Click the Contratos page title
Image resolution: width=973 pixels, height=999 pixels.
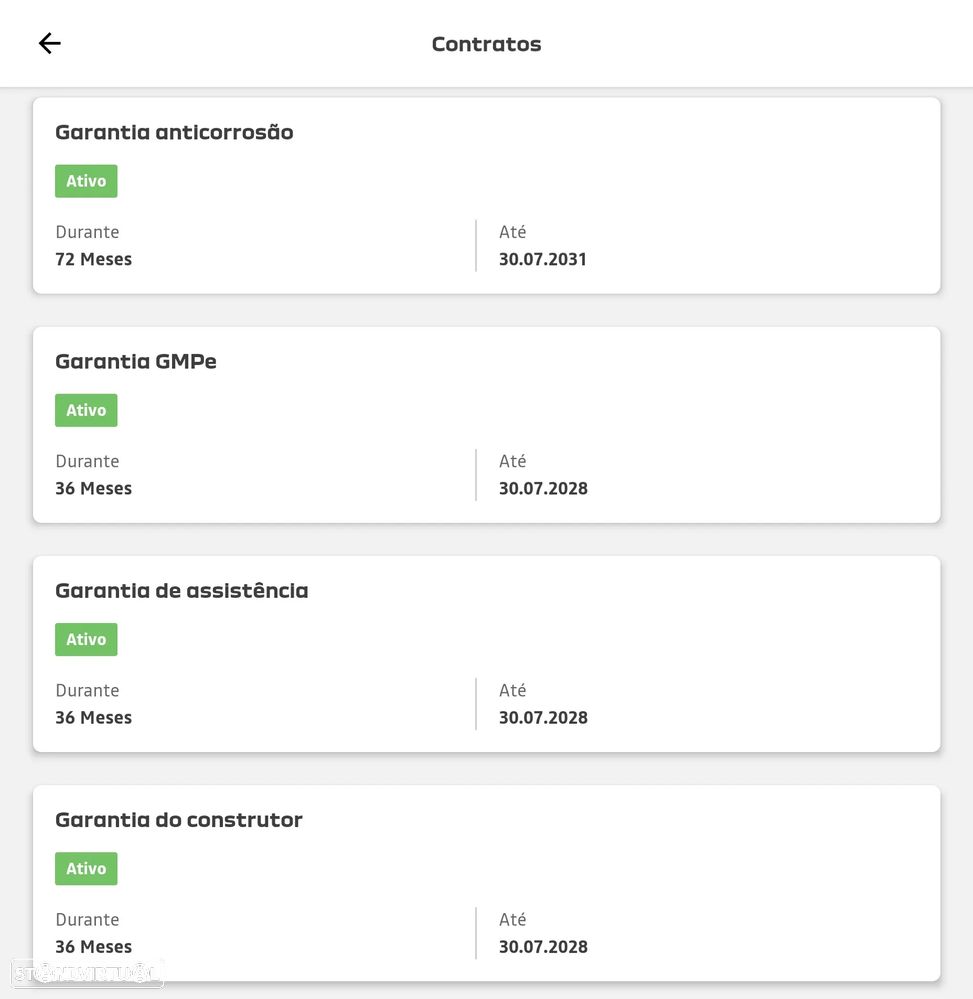pos(486,44)
